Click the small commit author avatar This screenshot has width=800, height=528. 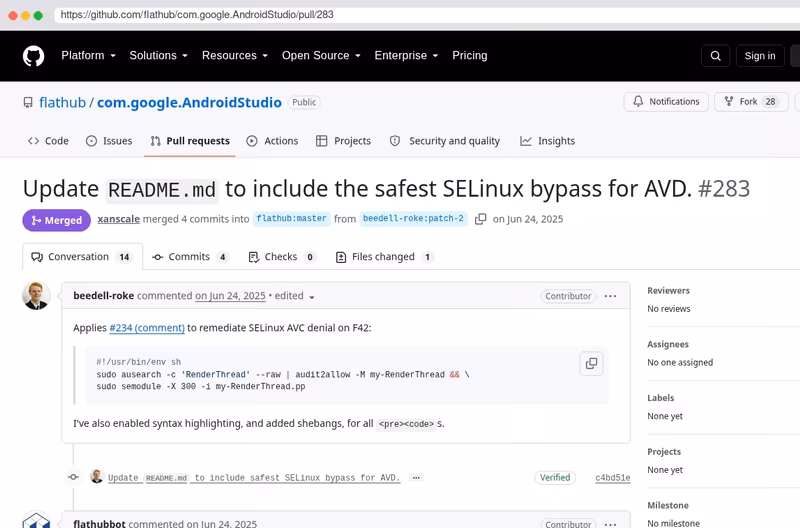(97, 476)
